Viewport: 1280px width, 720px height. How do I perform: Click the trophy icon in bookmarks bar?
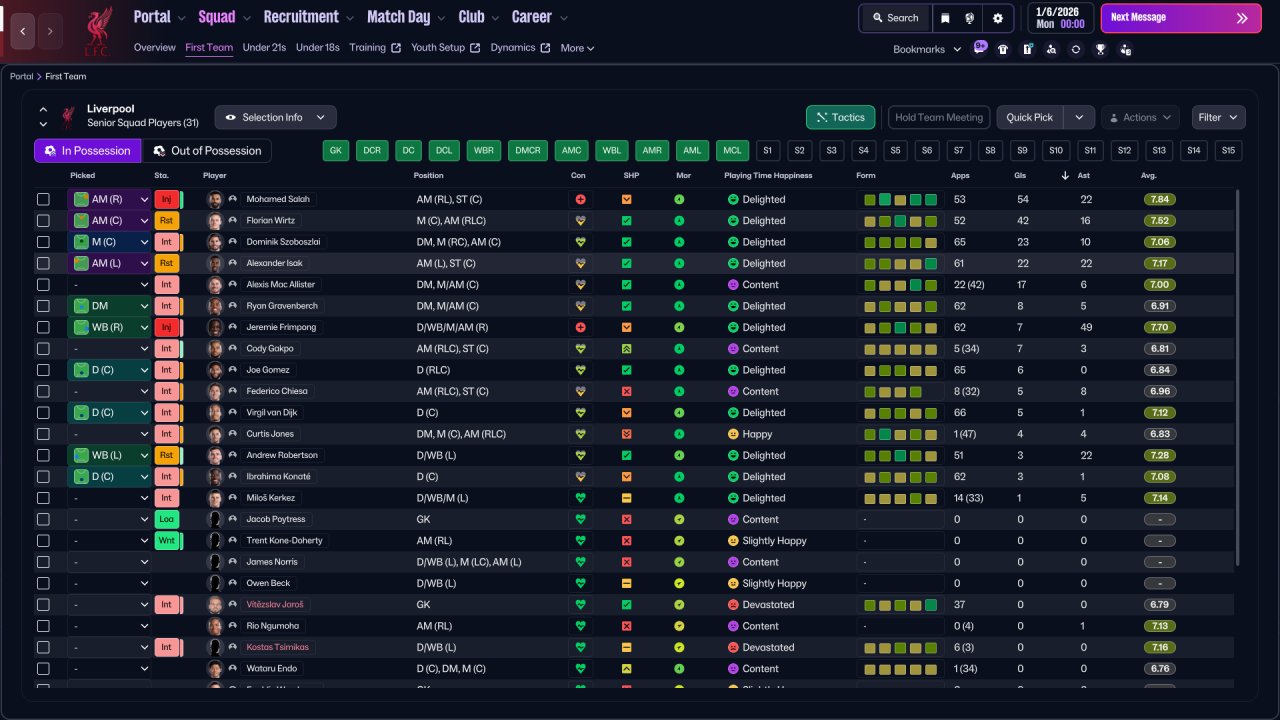(1100, 49)
